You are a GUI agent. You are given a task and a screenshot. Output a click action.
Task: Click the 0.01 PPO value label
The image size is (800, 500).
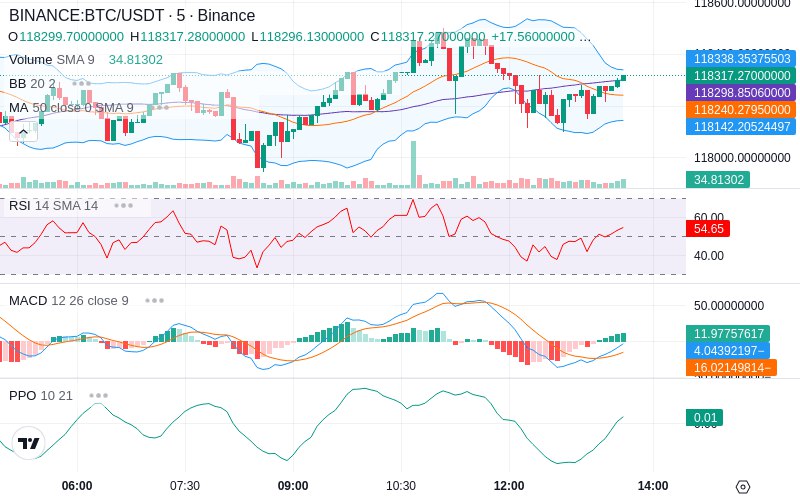coord(705,418)
